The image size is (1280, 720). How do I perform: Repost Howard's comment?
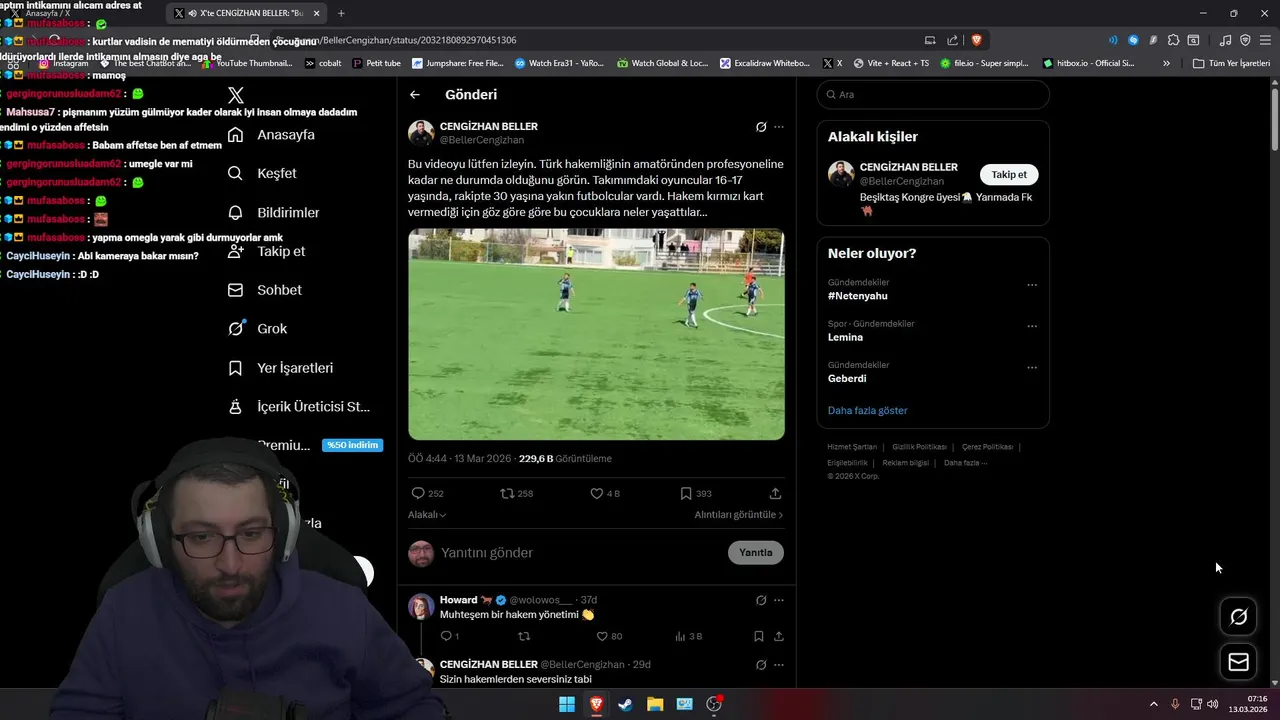pyautogui.click(x=524, y=636)
